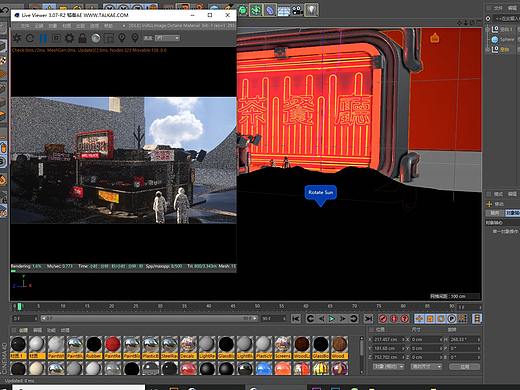Click the pause render icon in Live Viewer

pos(43,38)
